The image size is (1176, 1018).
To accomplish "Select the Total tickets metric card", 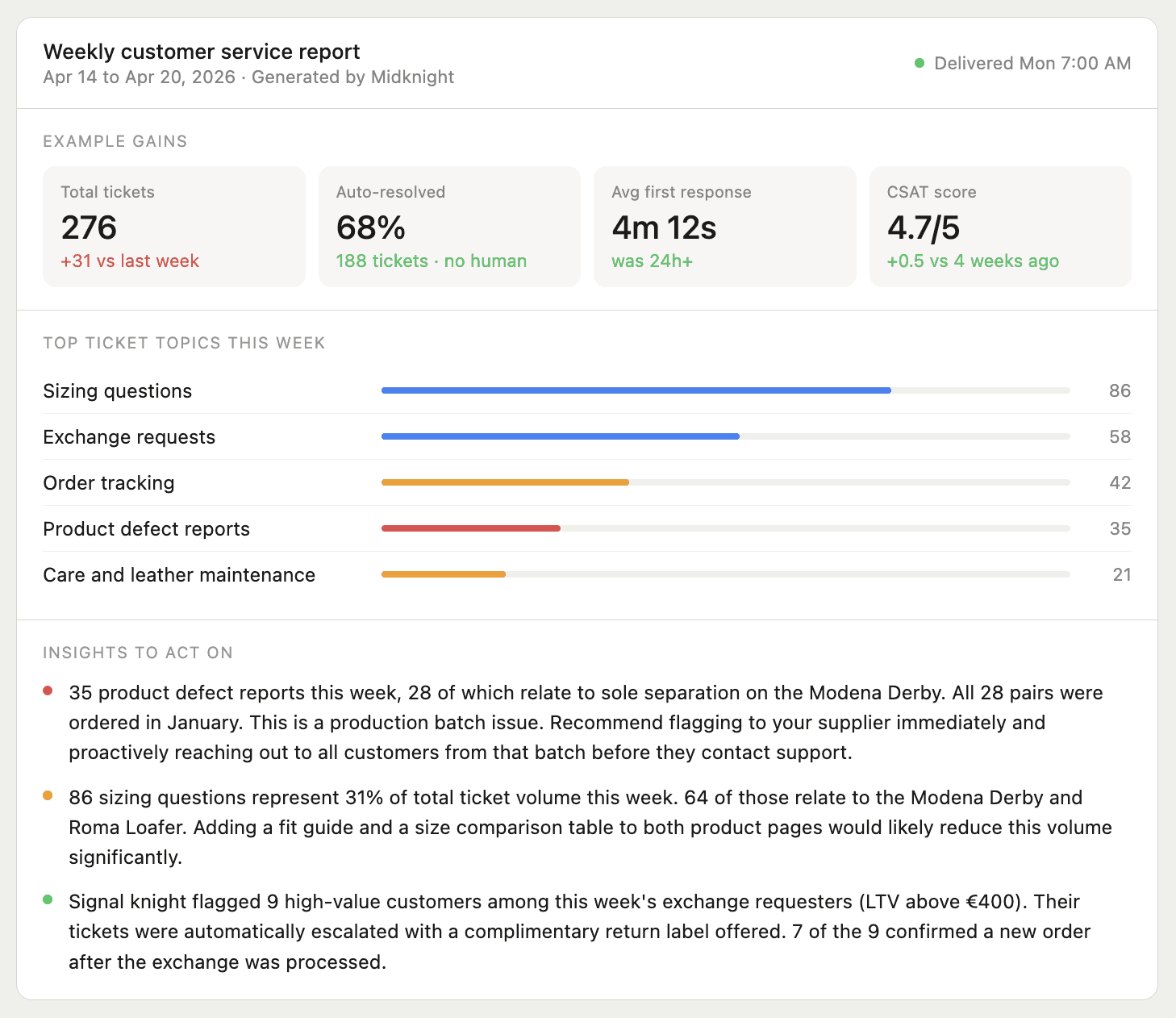I will point(173,227).
